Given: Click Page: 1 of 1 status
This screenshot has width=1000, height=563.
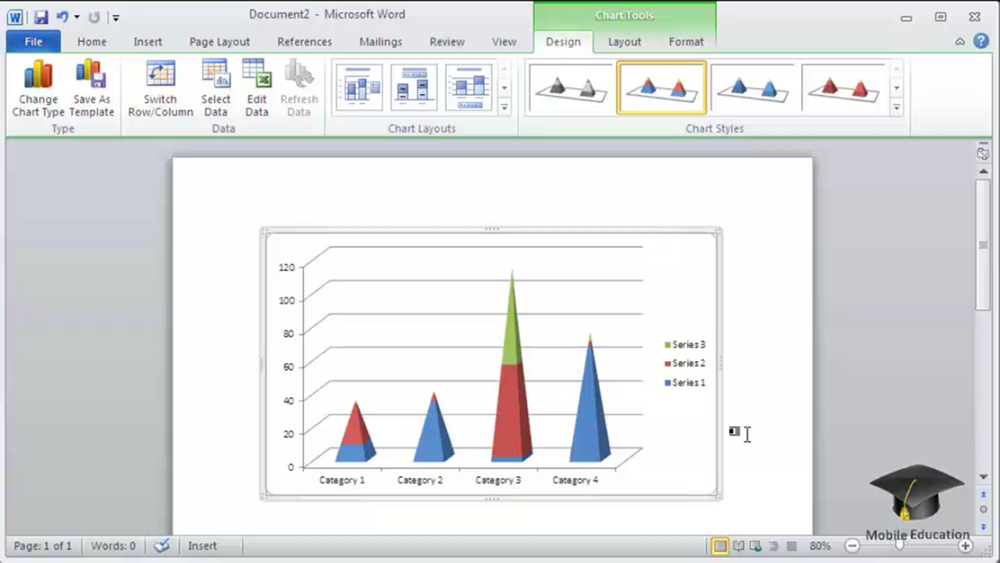Looking at the screenshot, I should 43,546.
